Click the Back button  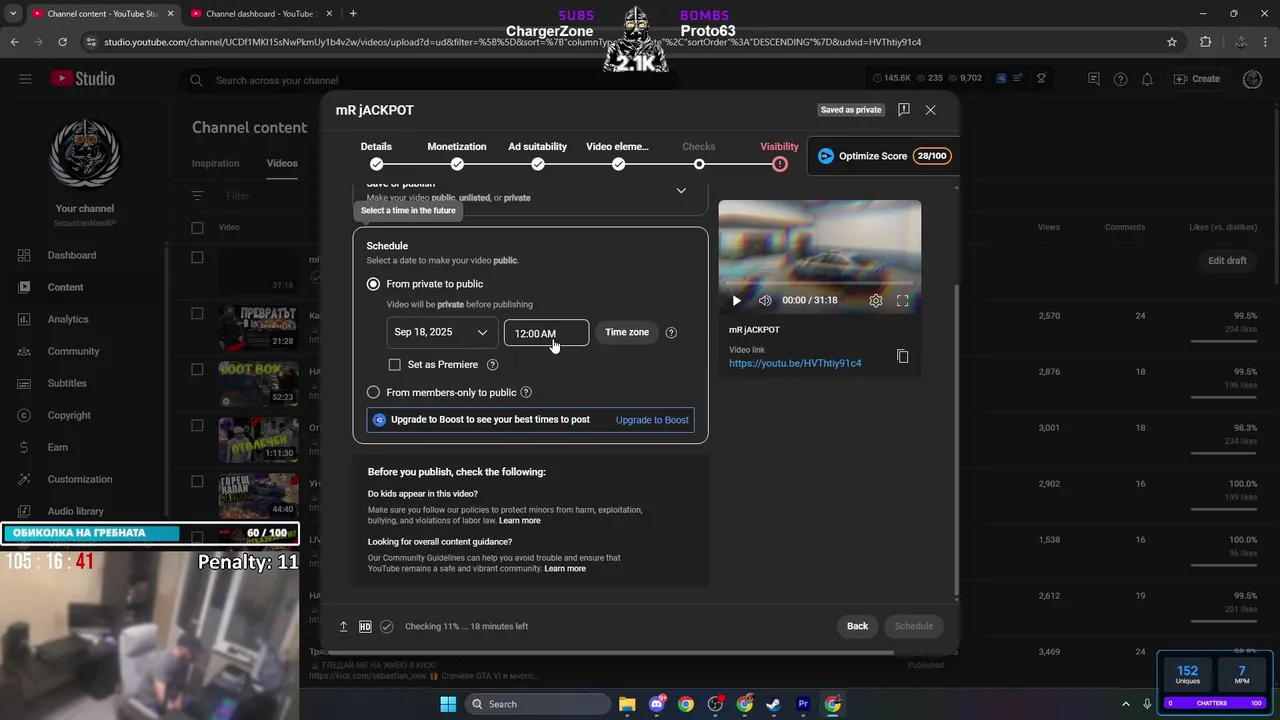[857, 626]
